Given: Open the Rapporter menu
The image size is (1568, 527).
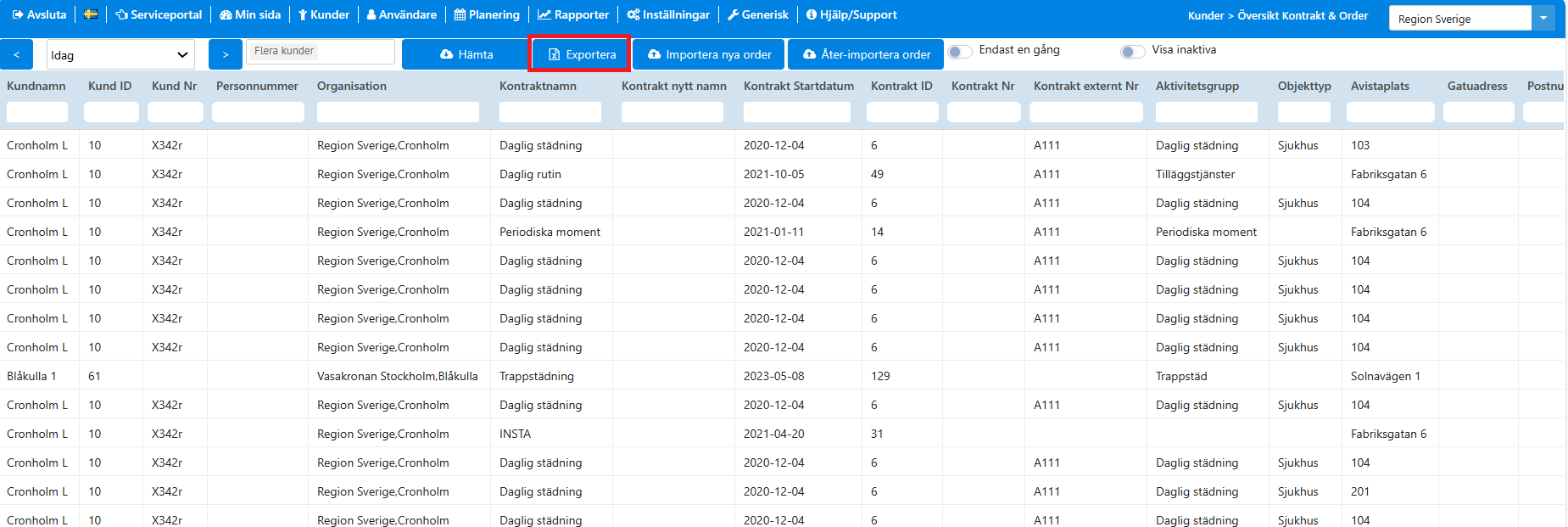Looking at the screenshot, I should (573, 14).
